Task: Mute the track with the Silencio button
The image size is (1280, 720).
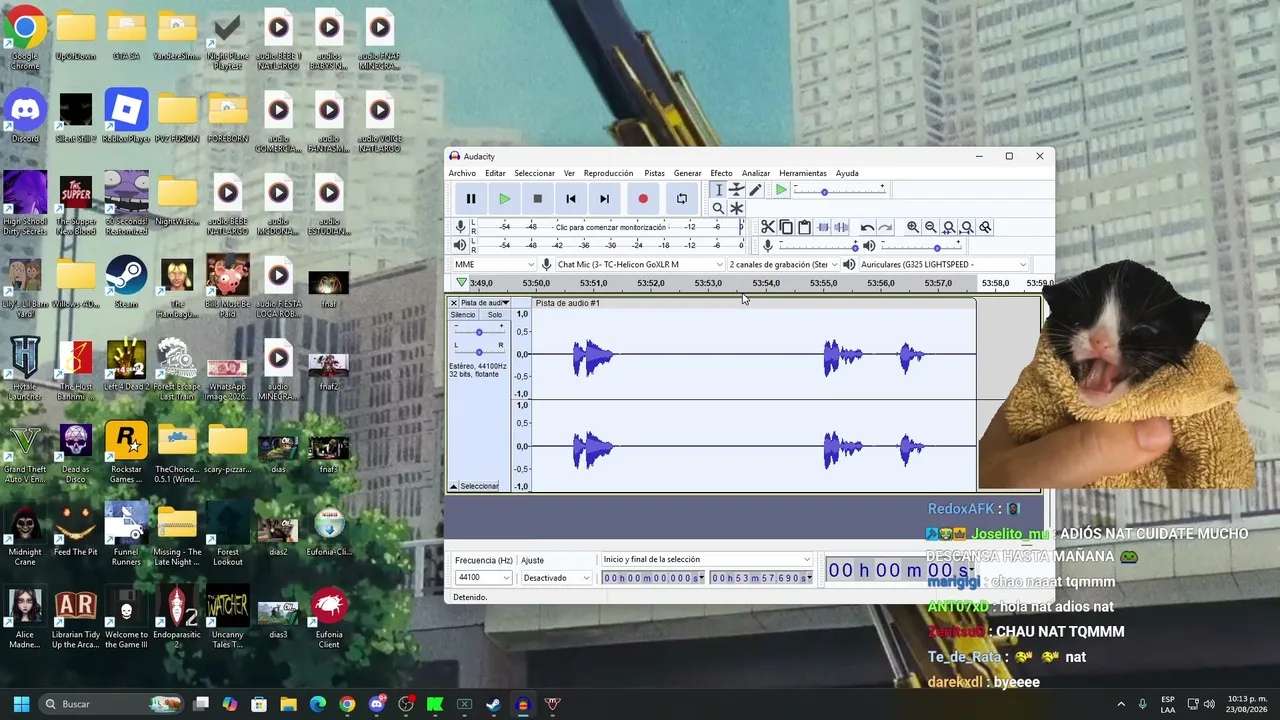Action: click(x=463, y=315)
